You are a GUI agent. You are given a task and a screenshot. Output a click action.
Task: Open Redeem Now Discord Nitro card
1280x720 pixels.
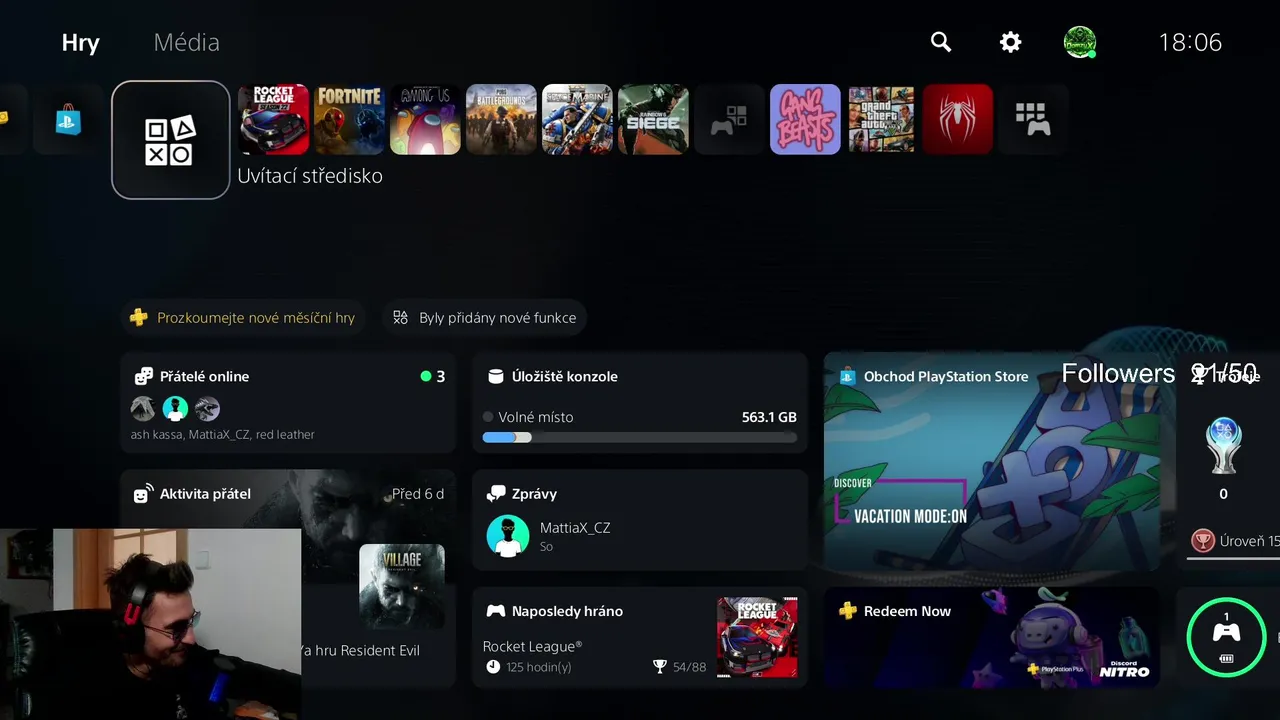tap(992, 637)
